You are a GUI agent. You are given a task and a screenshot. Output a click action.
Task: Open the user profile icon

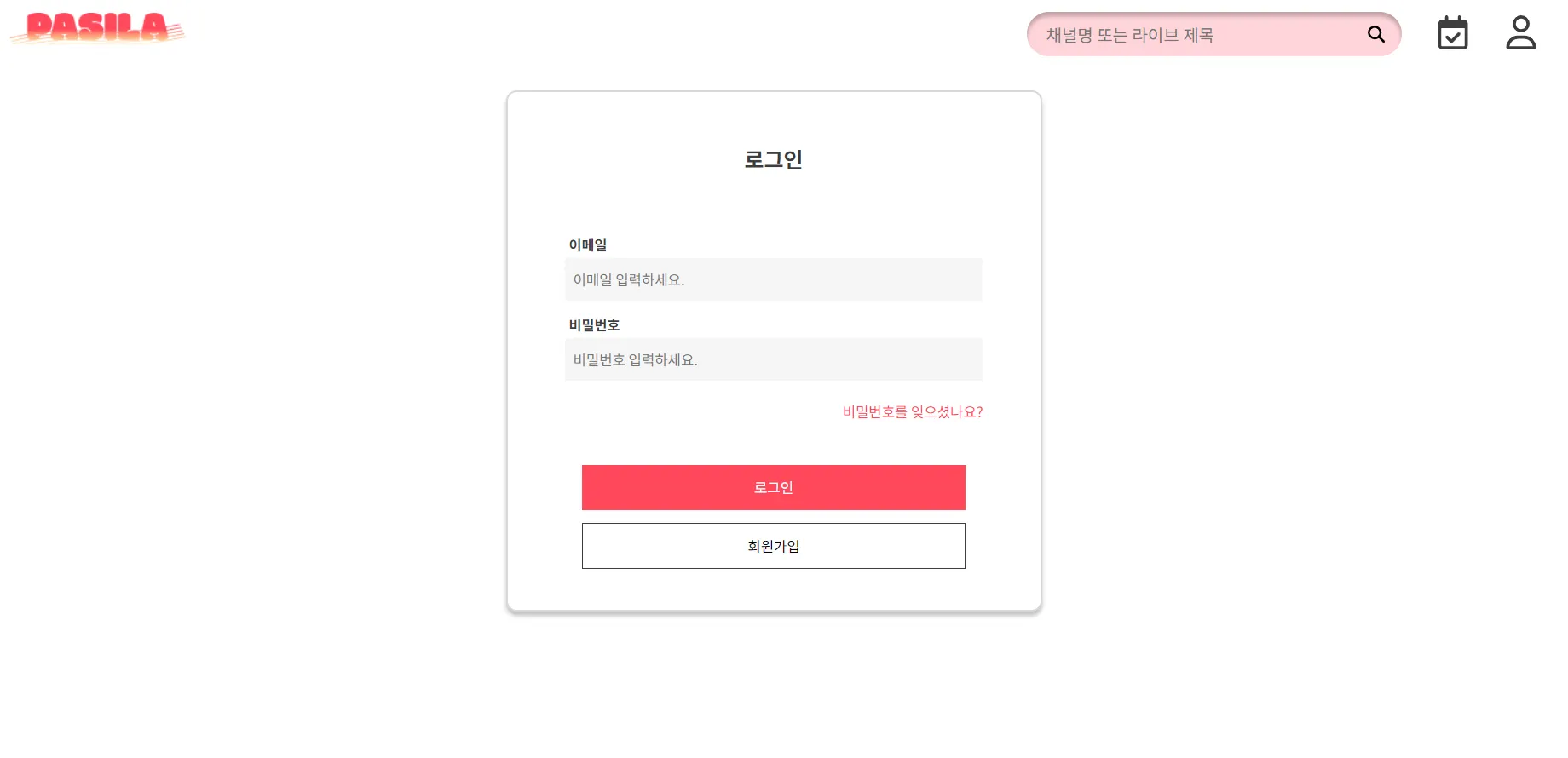click(1520, 33)
